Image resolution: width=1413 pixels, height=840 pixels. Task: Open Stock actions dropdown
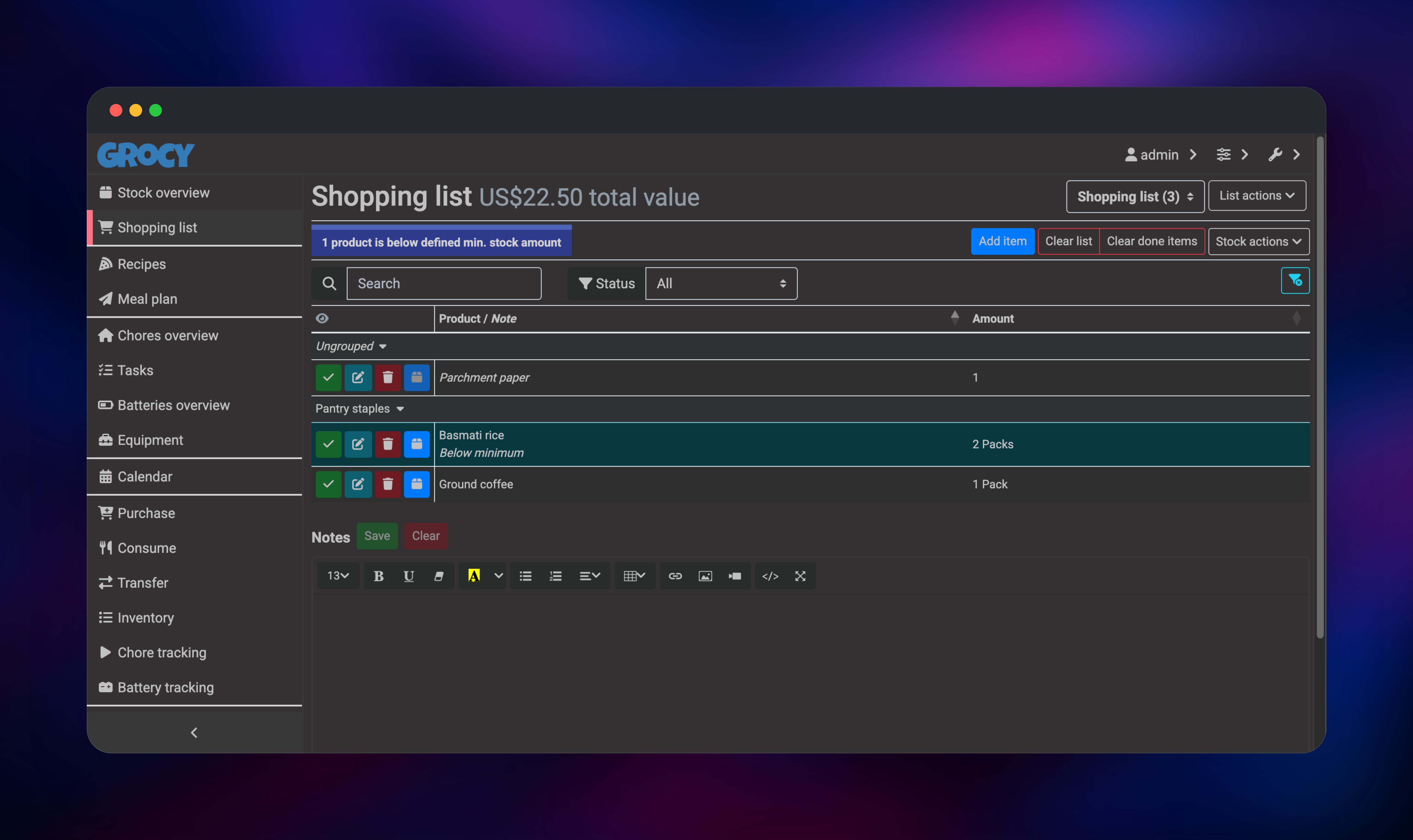pyautogui.click(x=1258, y=242)
